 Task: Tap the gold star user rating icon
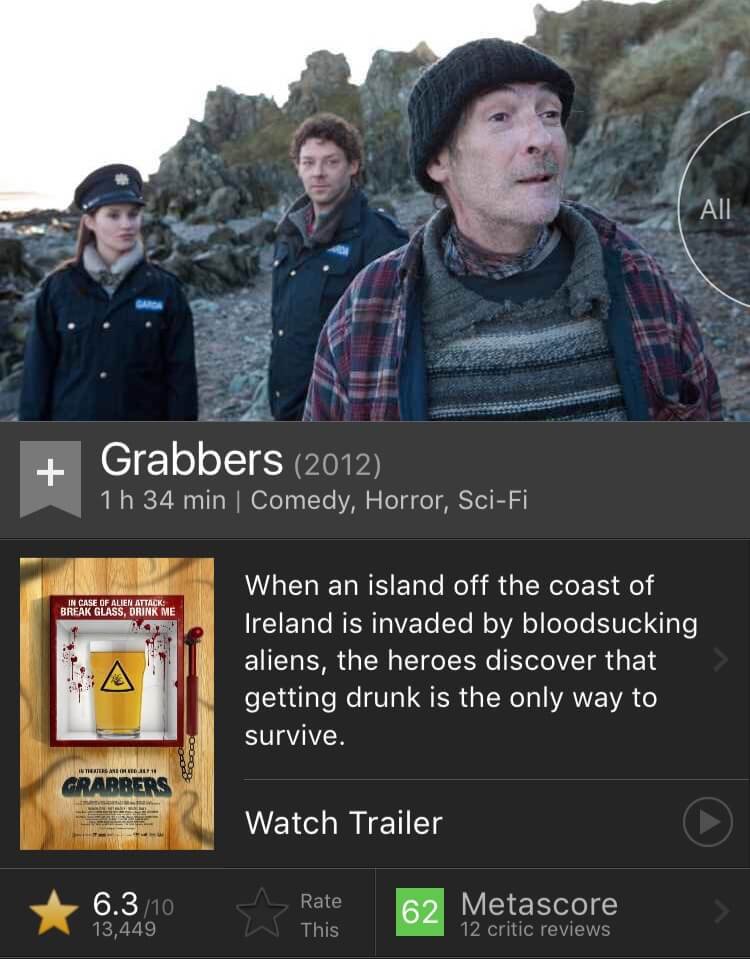point(54,913)
